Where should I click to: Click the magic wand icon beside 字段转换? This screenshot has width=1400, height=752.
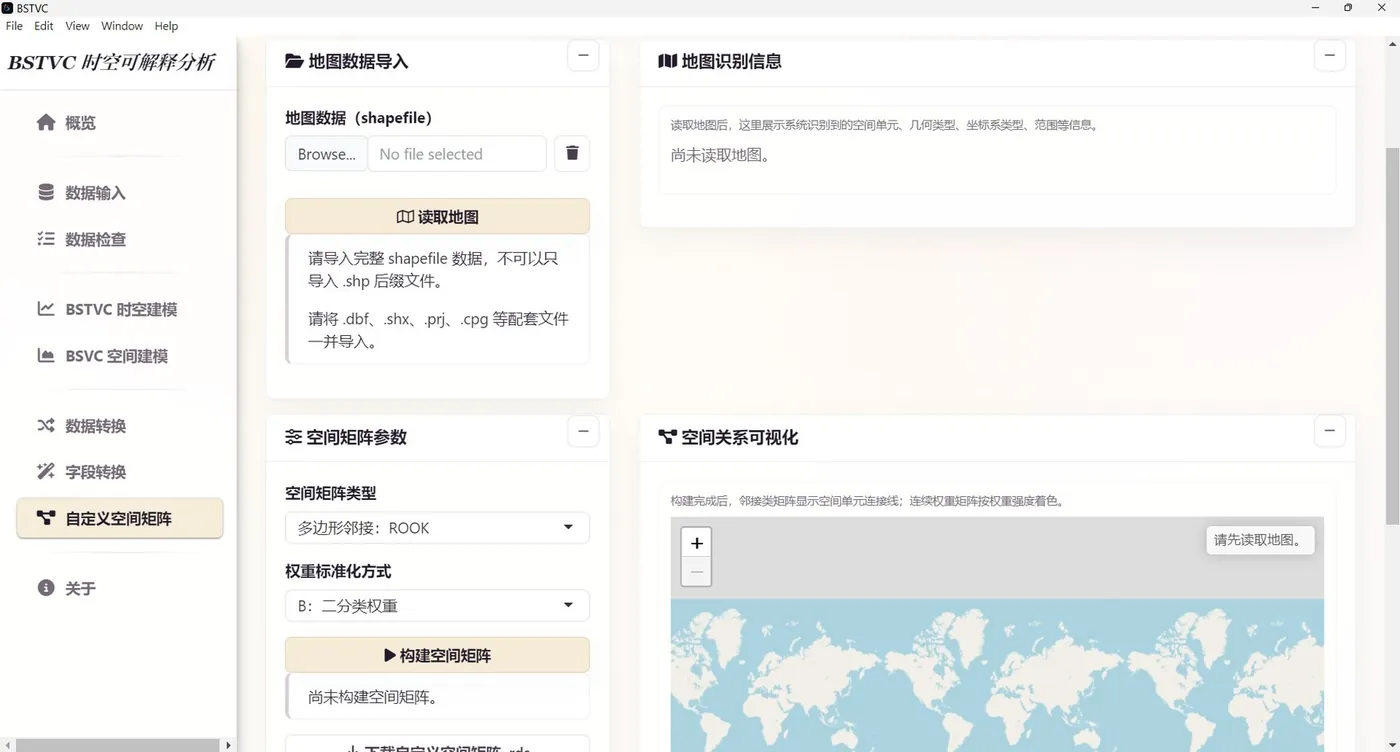tap(46, 471)
